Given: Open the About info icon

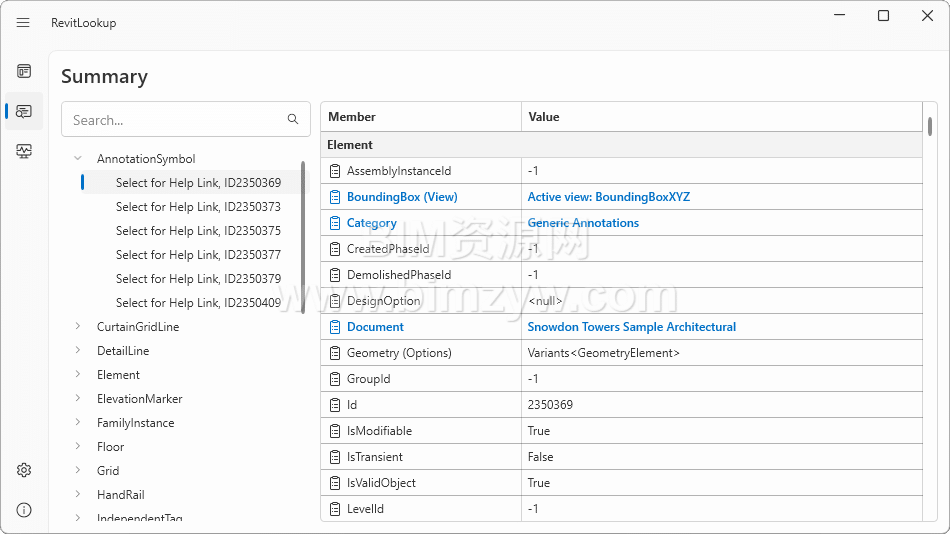Looking at the screenshot, I should 24,510.
